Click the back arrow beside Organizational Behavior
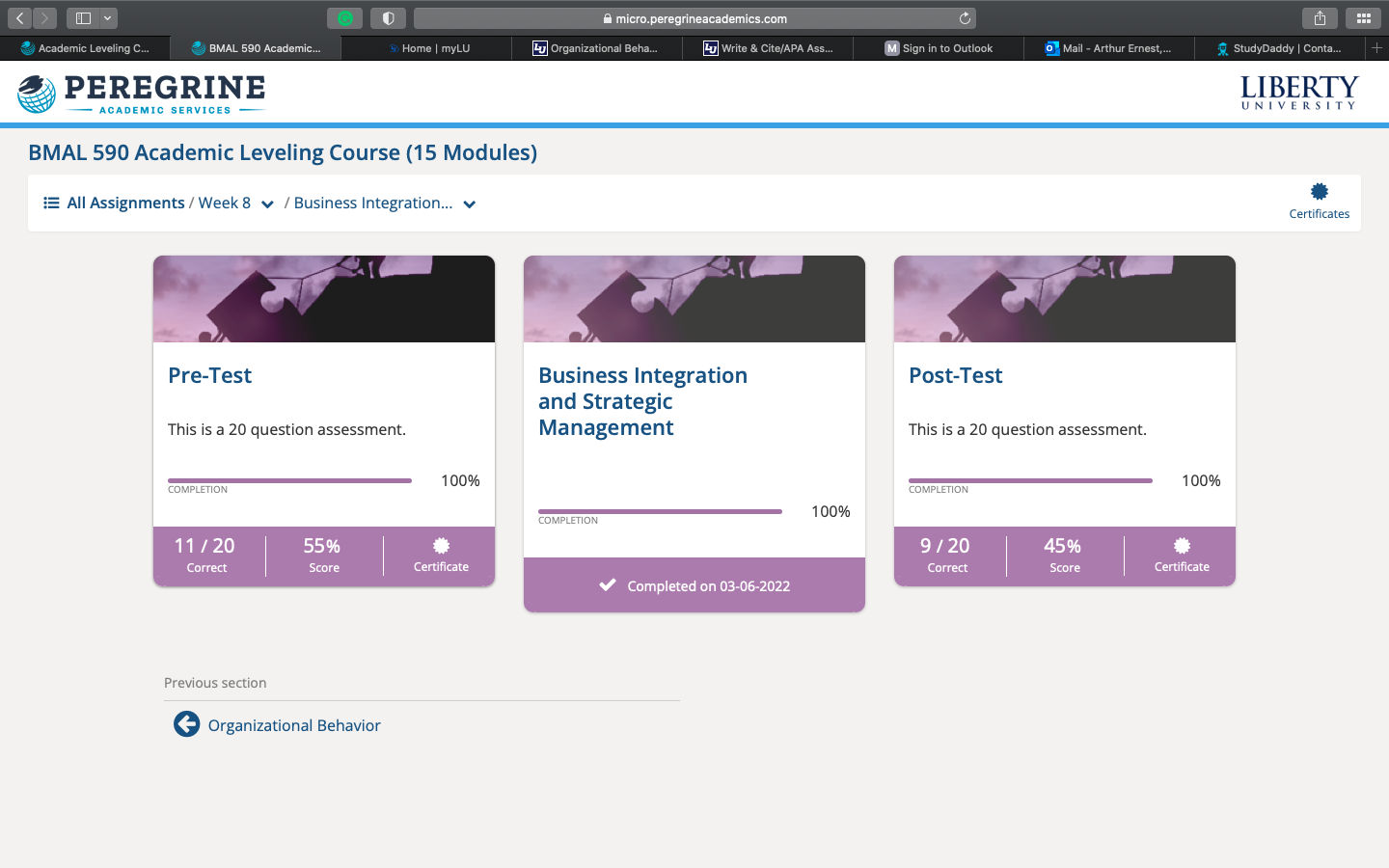The image size is (1389, 868). [186, 724]
